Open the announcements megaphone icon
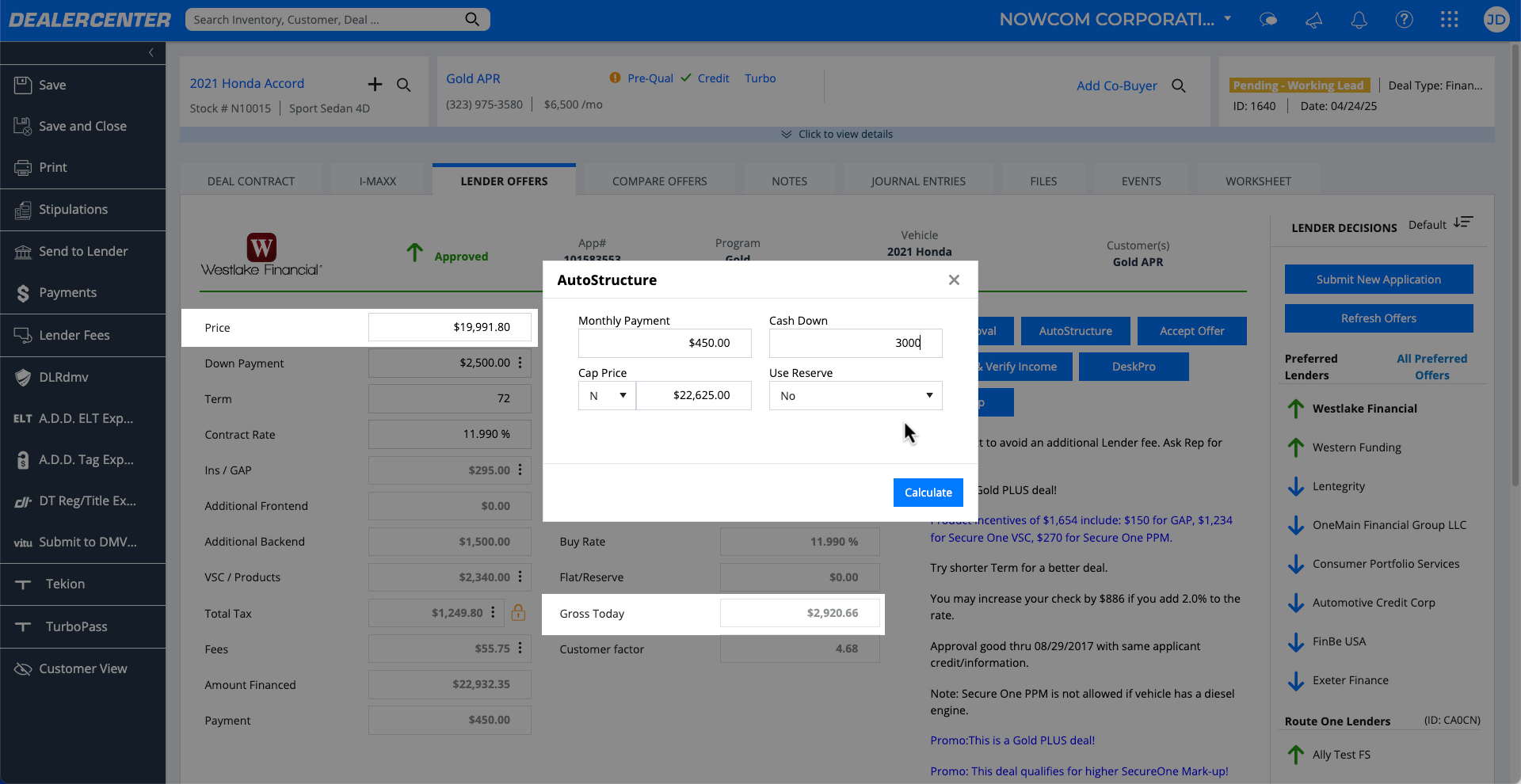The width and height of the screenshot is (1521, 784). (x=1313, y=20)
